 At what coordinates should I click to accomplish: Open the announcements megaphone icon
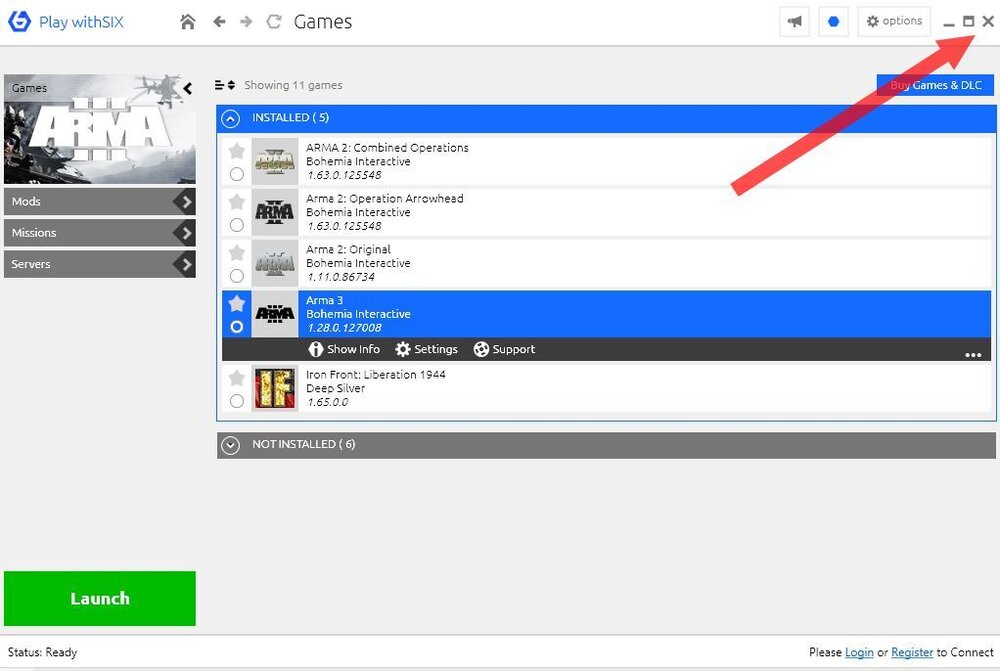(795, 22)
